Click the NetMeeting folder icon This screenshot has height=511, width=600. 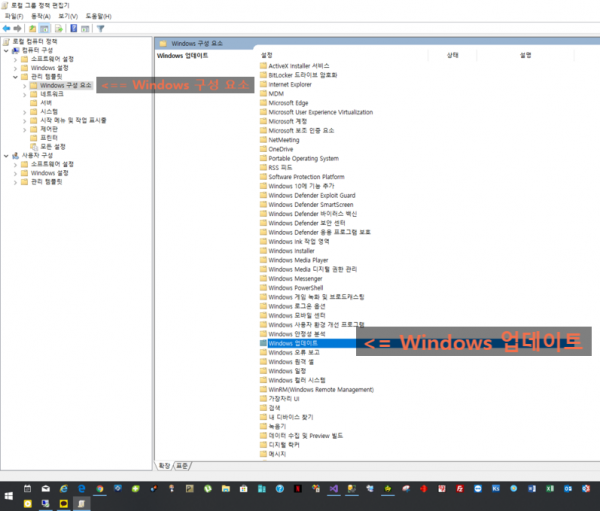pos(263,140)
